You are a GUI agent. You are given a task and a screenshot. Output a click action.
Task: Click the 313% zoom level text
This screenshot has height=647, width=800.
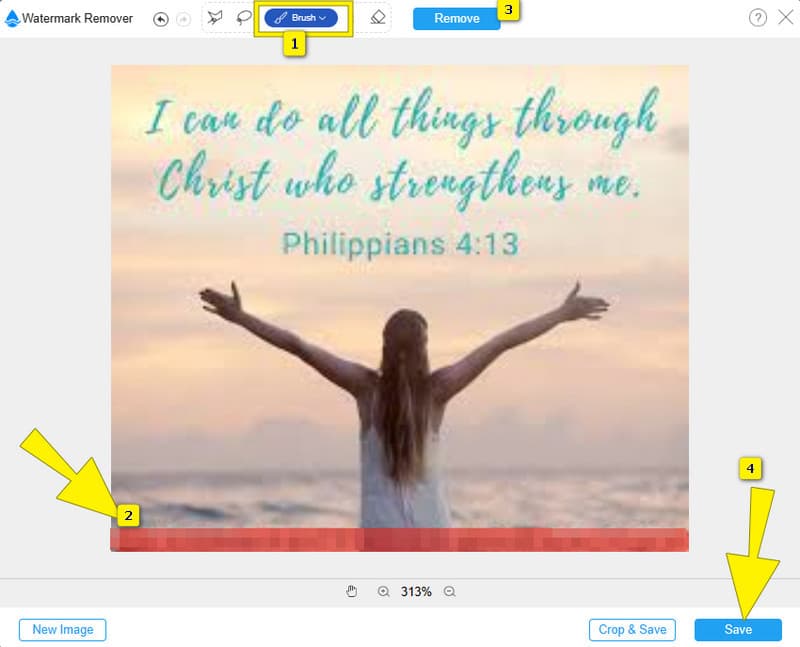click(x=416, y=592)
